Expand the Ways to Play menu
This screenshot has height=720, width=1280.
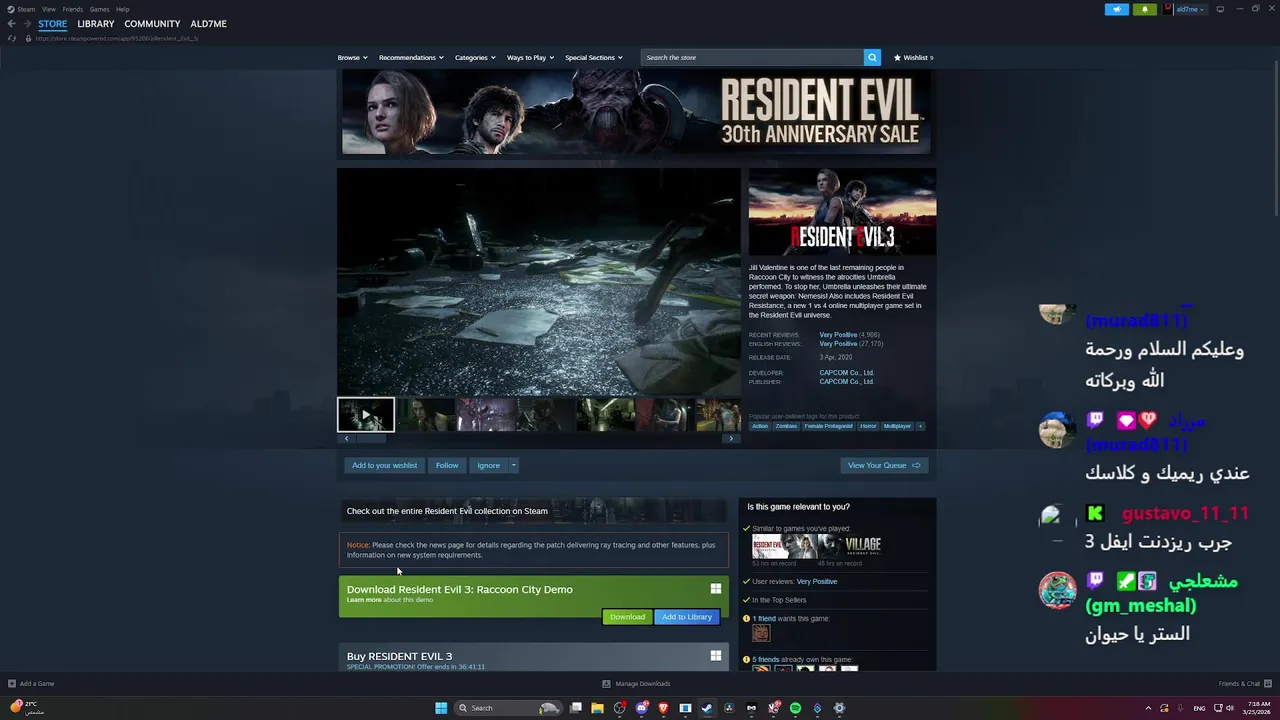(x=530, y=57)
